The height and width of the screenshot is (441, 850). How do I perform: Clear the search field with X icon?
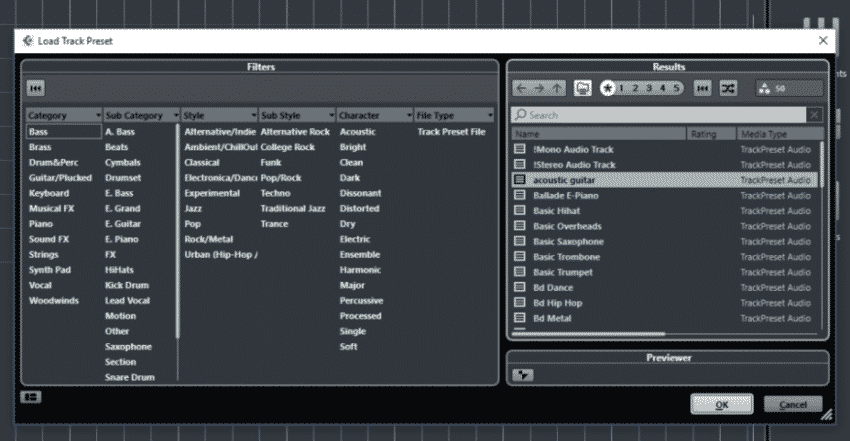pos(814,115)
